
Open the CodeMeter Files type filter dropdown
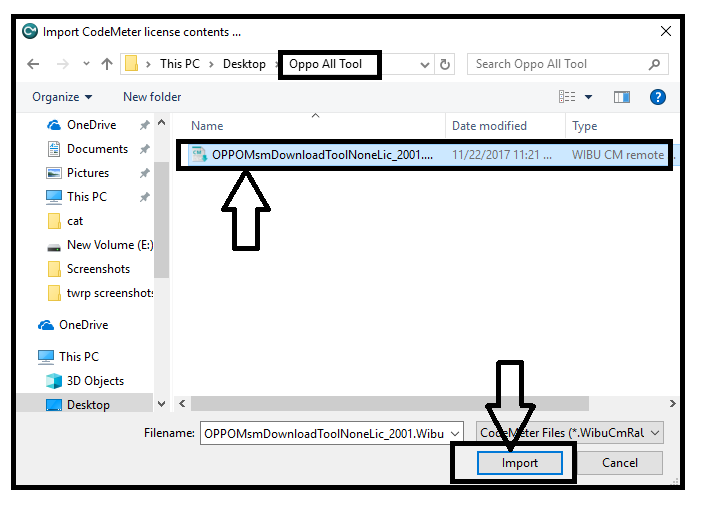click(x=570, y=433)
